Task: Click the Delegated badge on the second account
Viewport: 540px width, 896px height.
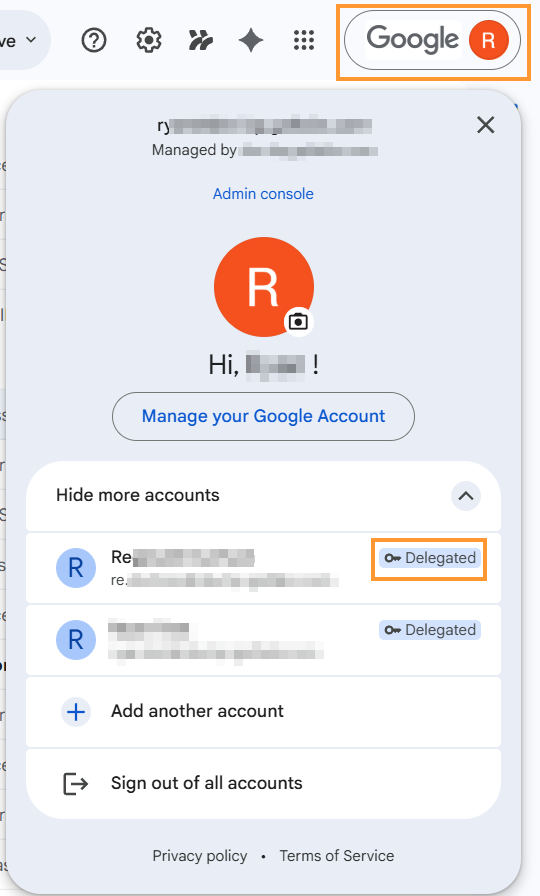Action: coord(430,630)
